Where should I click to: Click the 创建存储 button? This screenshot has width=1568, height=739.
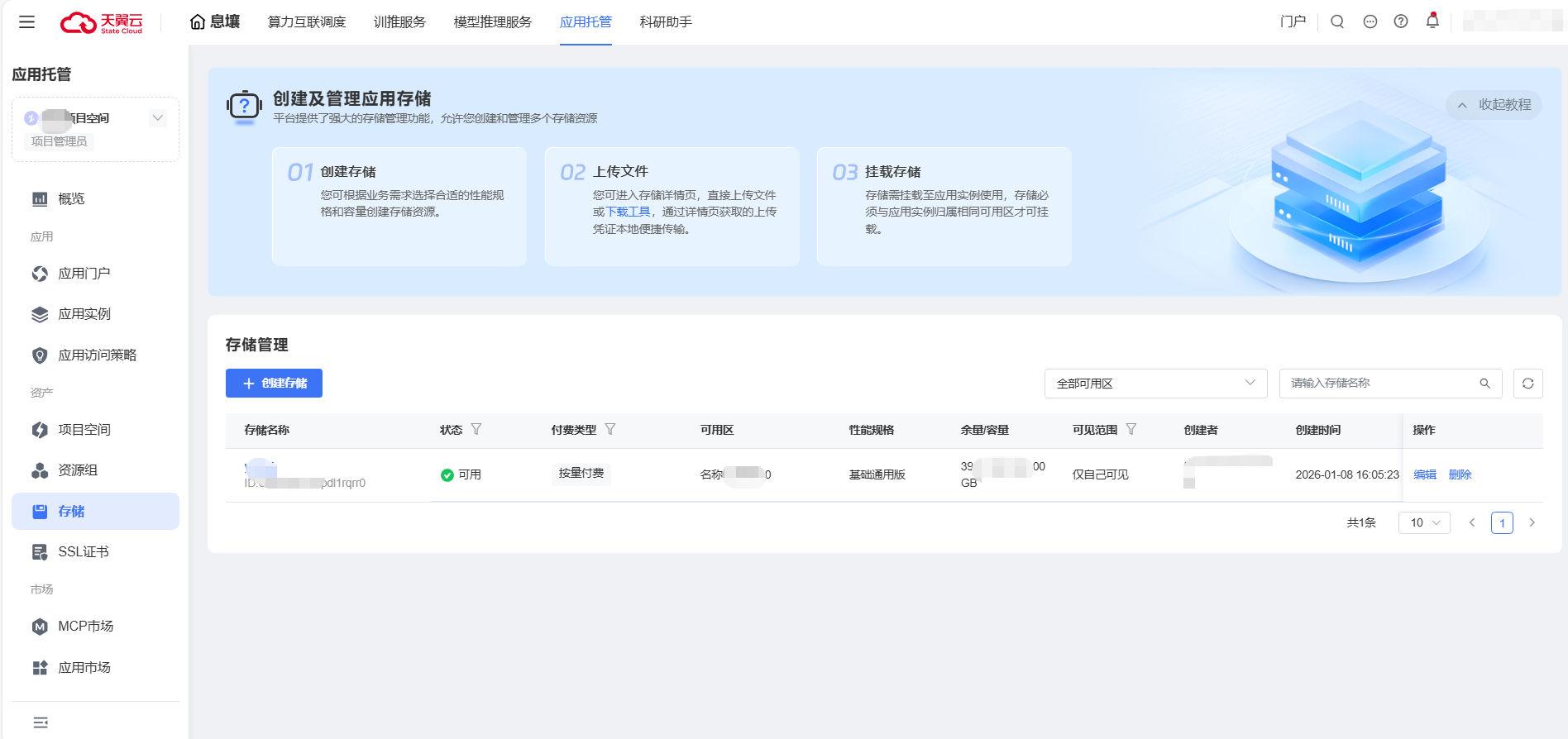pos(274,384)
